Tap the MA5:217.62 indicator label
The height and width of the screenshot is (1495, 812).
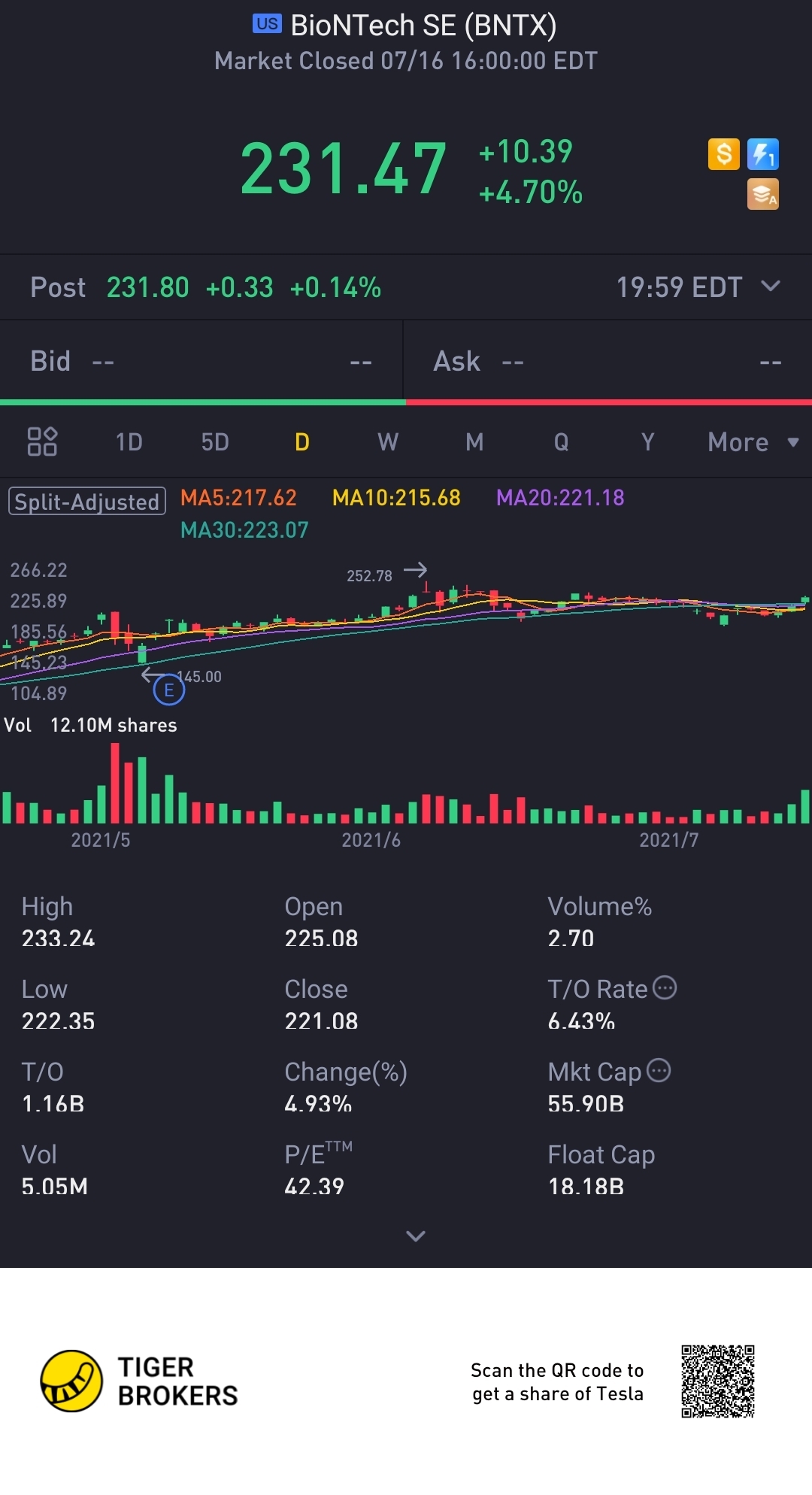pos(238,497)
